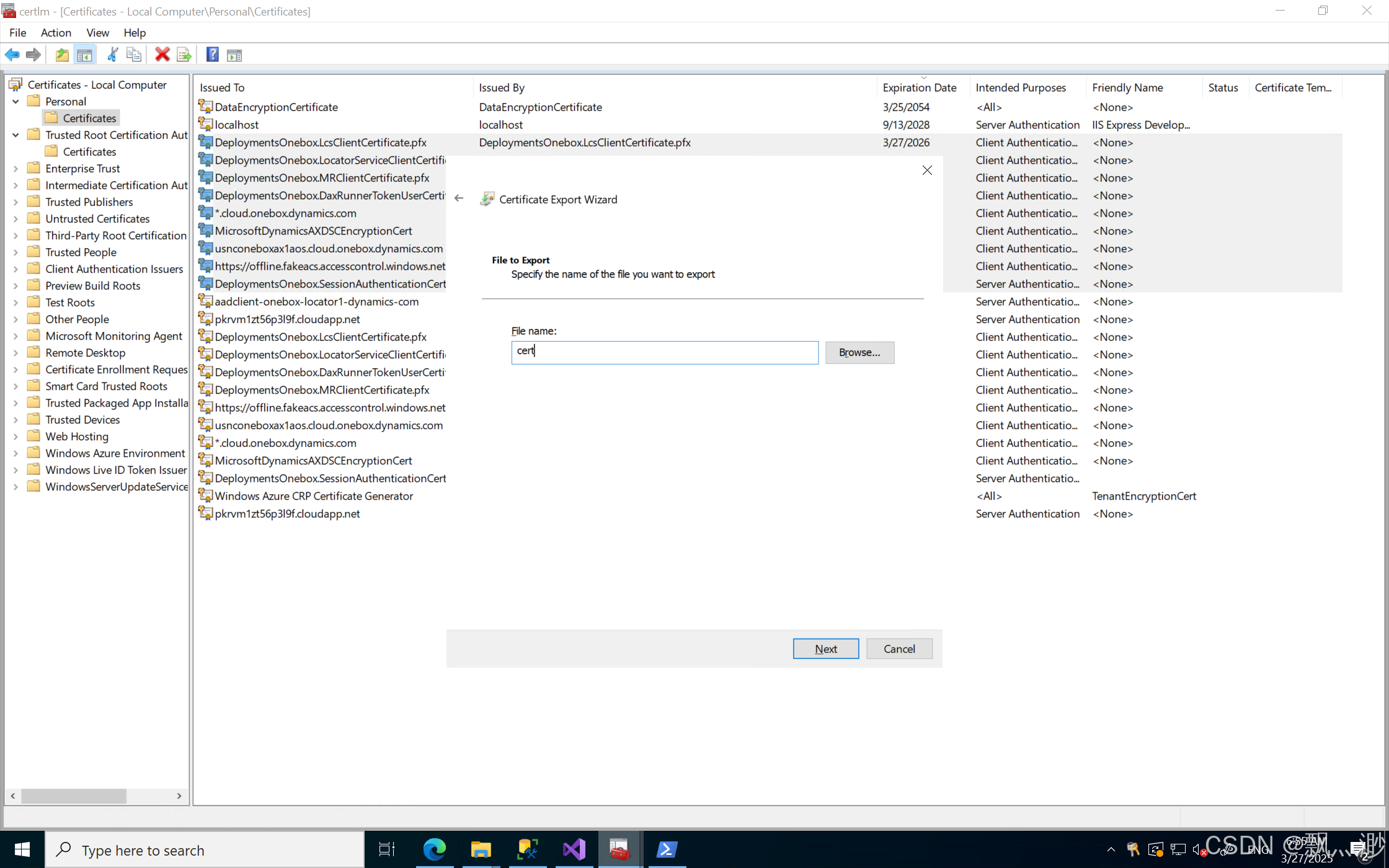Click the red Delete X icon
This screenshot has height=868, width=1389.
pyautogui.click(x=162, y=55)
